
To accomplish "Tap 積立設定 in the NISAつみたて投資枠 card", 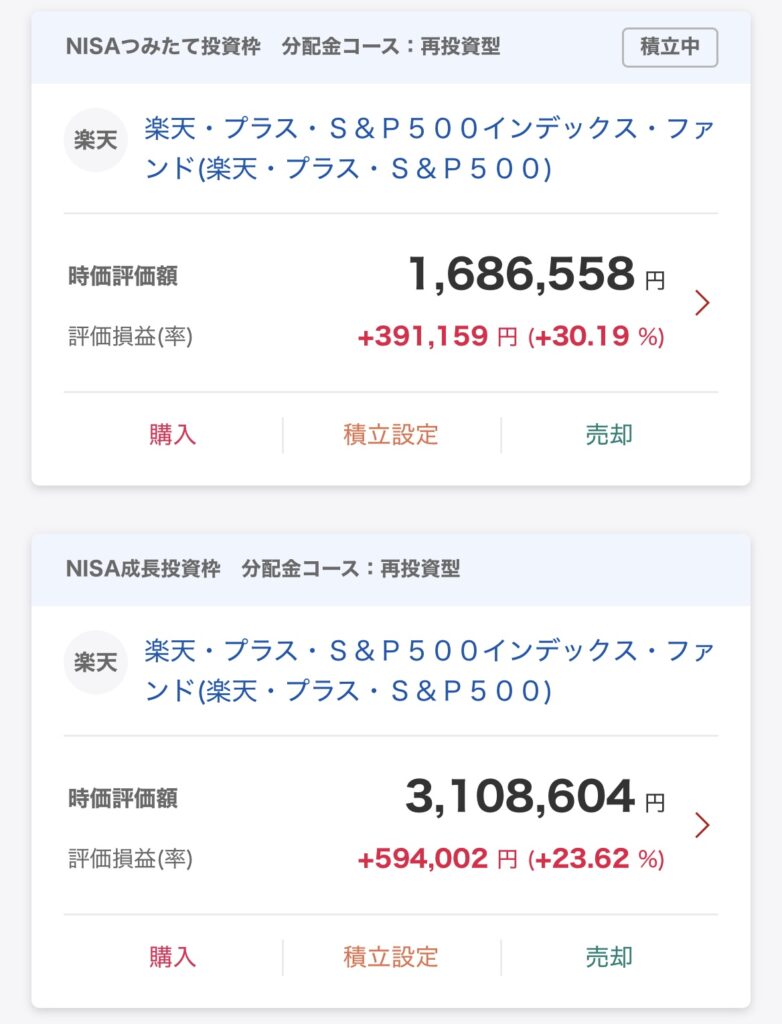I will [x=391, y=435].
